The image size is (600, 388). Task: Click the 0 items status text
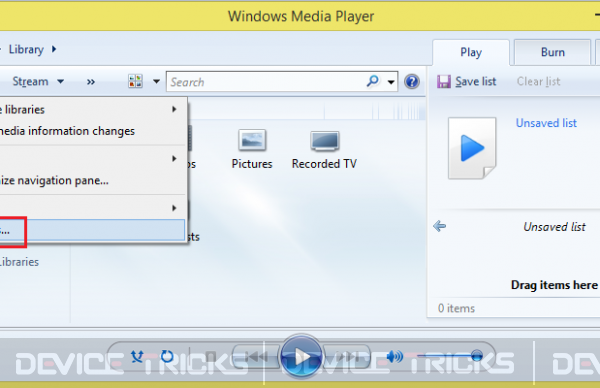click(x=456, y=308)
